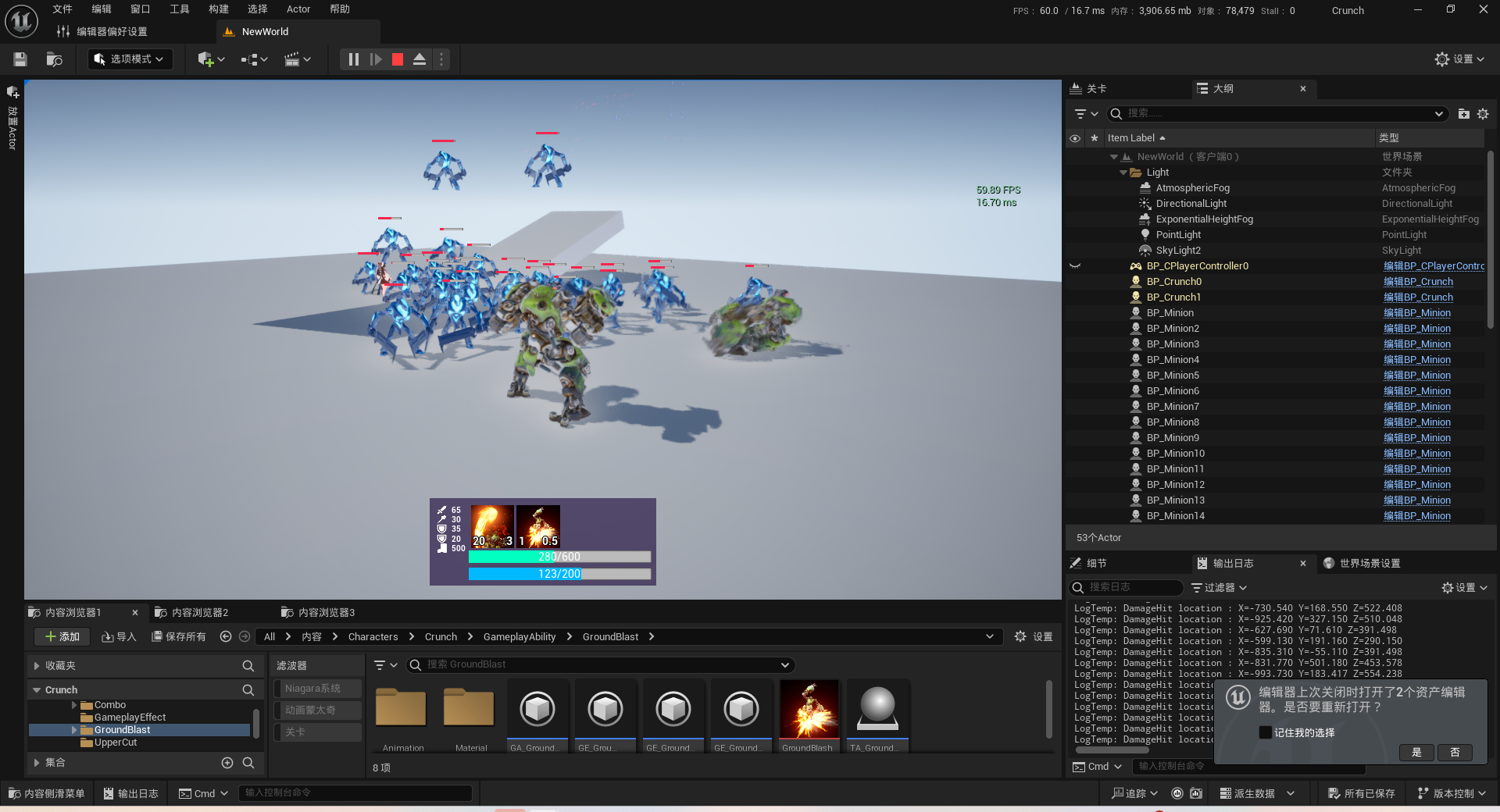Open play options three-dot menu
This screenshot has width=1500, height=812.
tap(441, 59)
